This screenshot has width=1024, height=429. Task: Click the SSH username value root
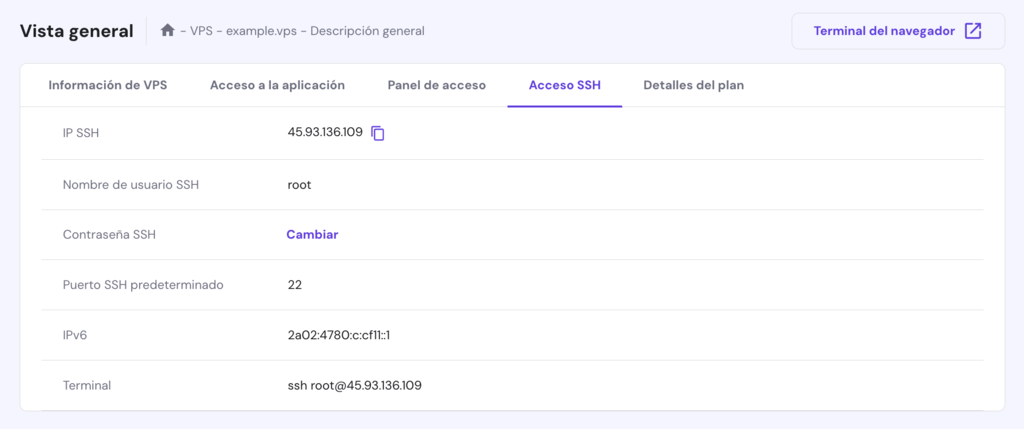299,184
